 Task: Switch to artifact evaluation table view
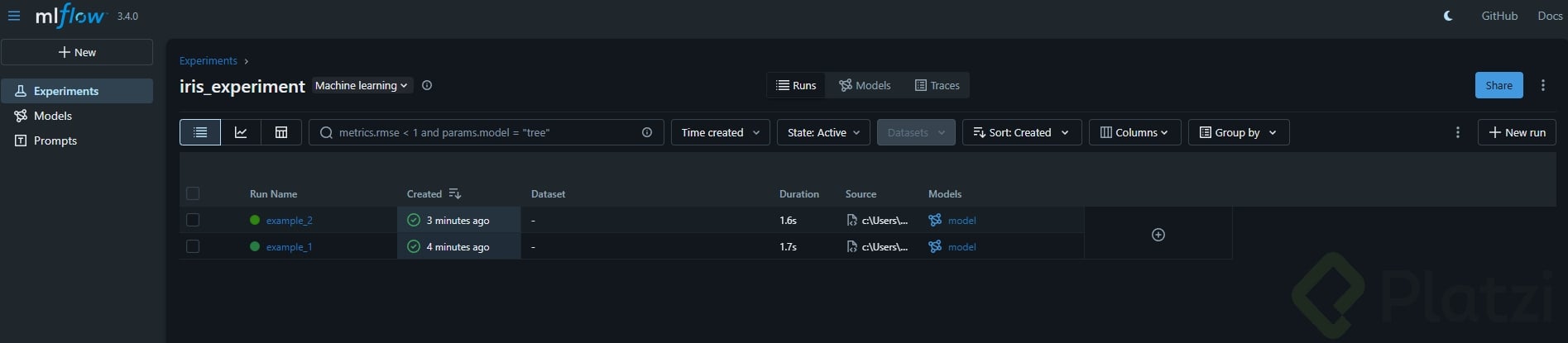coord(281,132)
